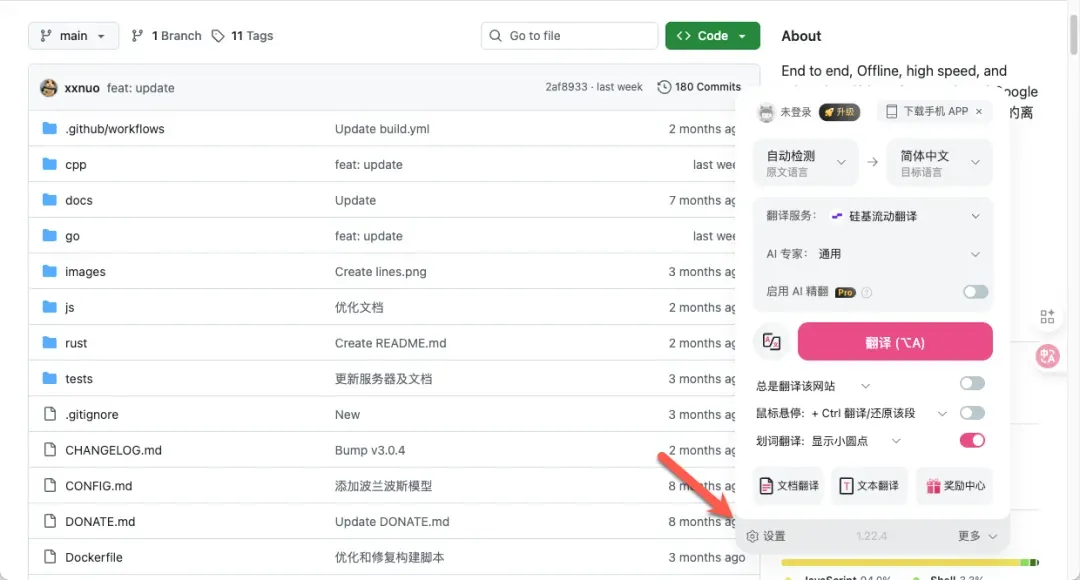Open the 简体中文 target language dropdown
The image size is (1080, 580).
click(x=939, y=163)
